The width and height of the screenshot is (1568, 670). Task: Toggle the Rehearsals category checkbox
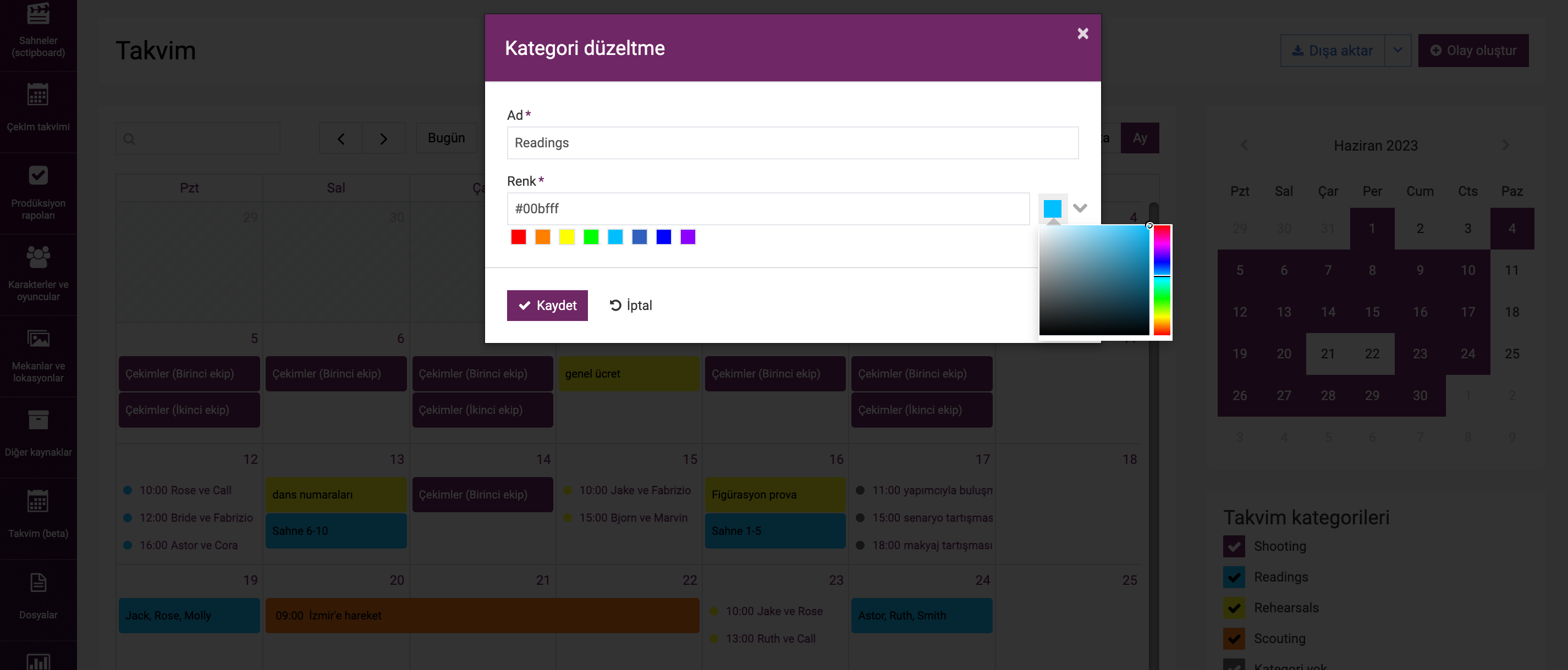click(1234, 608)
